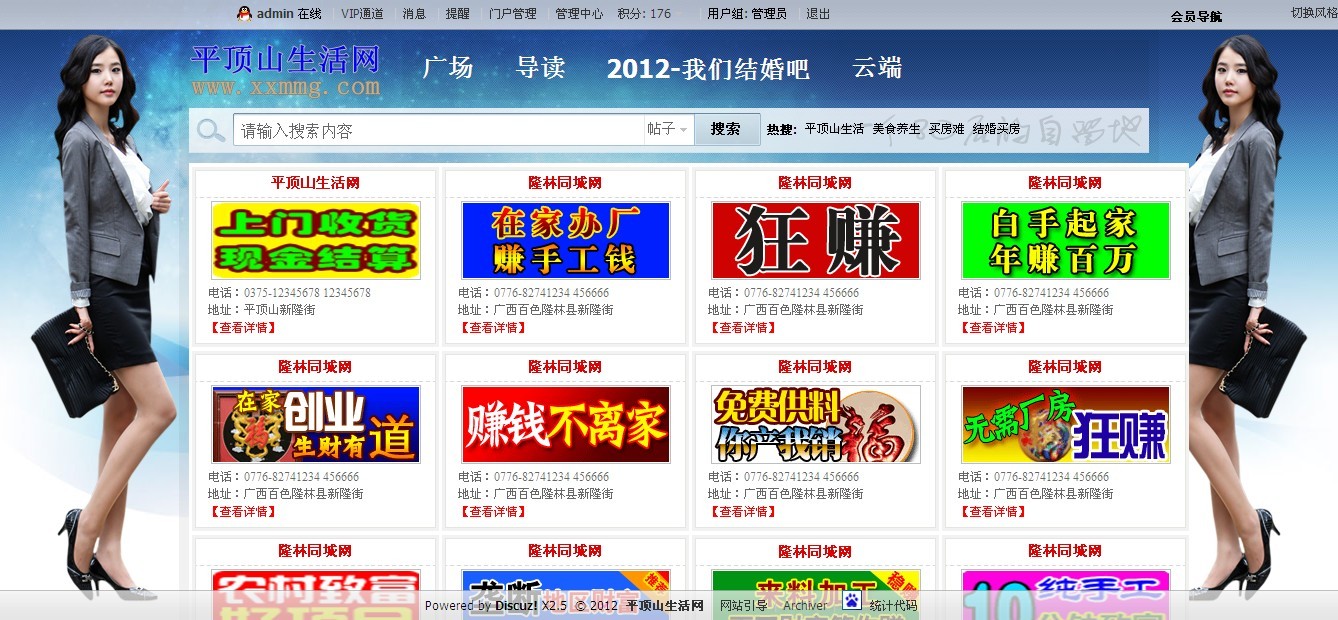Screen dimensions: 1338x620
Task: Open 管理中心 in the top bar
Action: (x=579, y=14)
